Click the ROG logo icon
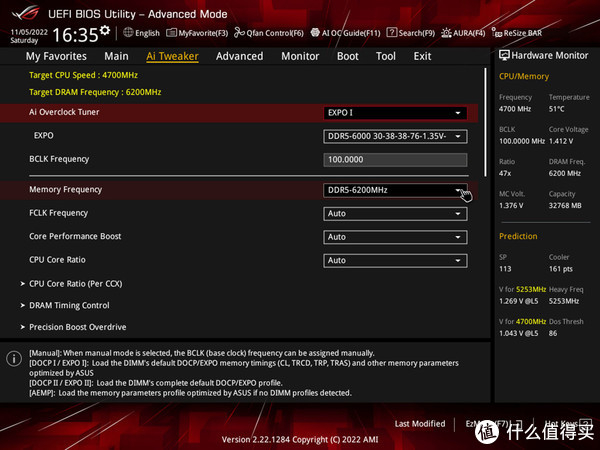Screen dimensions: 600x450 [25, 13]
